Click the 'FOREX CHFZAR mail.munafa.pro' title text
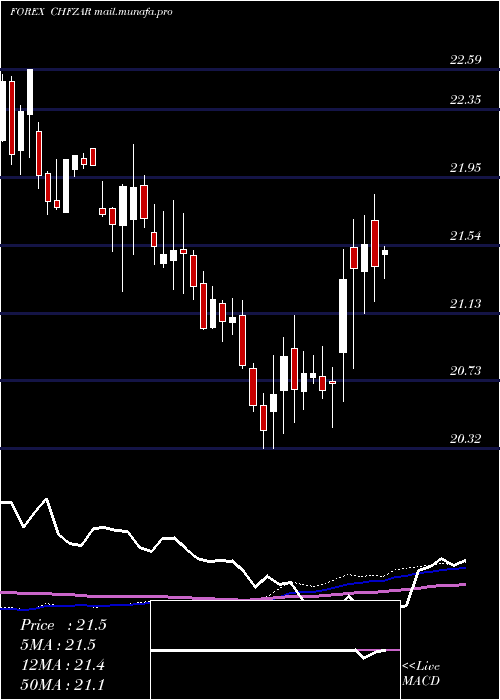Image resolution: width=500 pixels, height=700 pixels. [92, 12]
